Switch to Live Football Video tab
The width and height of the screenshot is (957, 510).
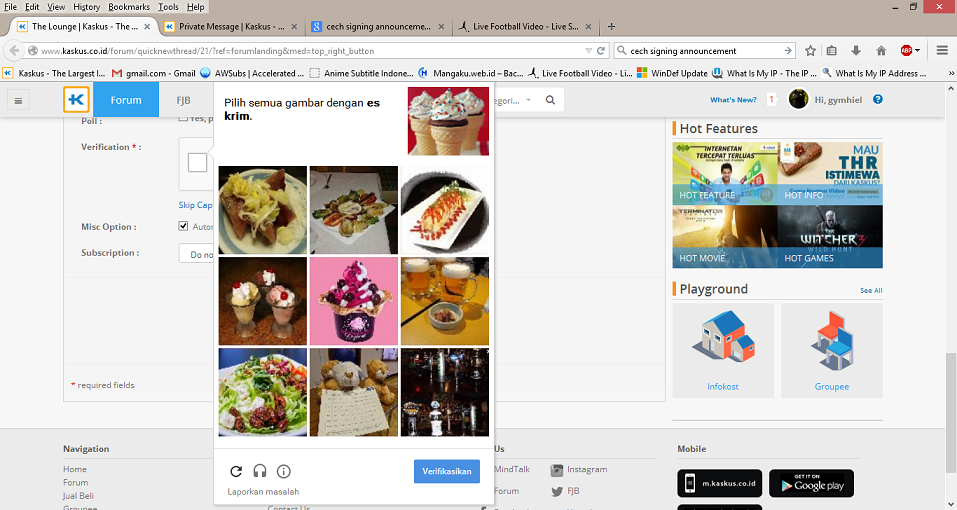tap(525, 27)
